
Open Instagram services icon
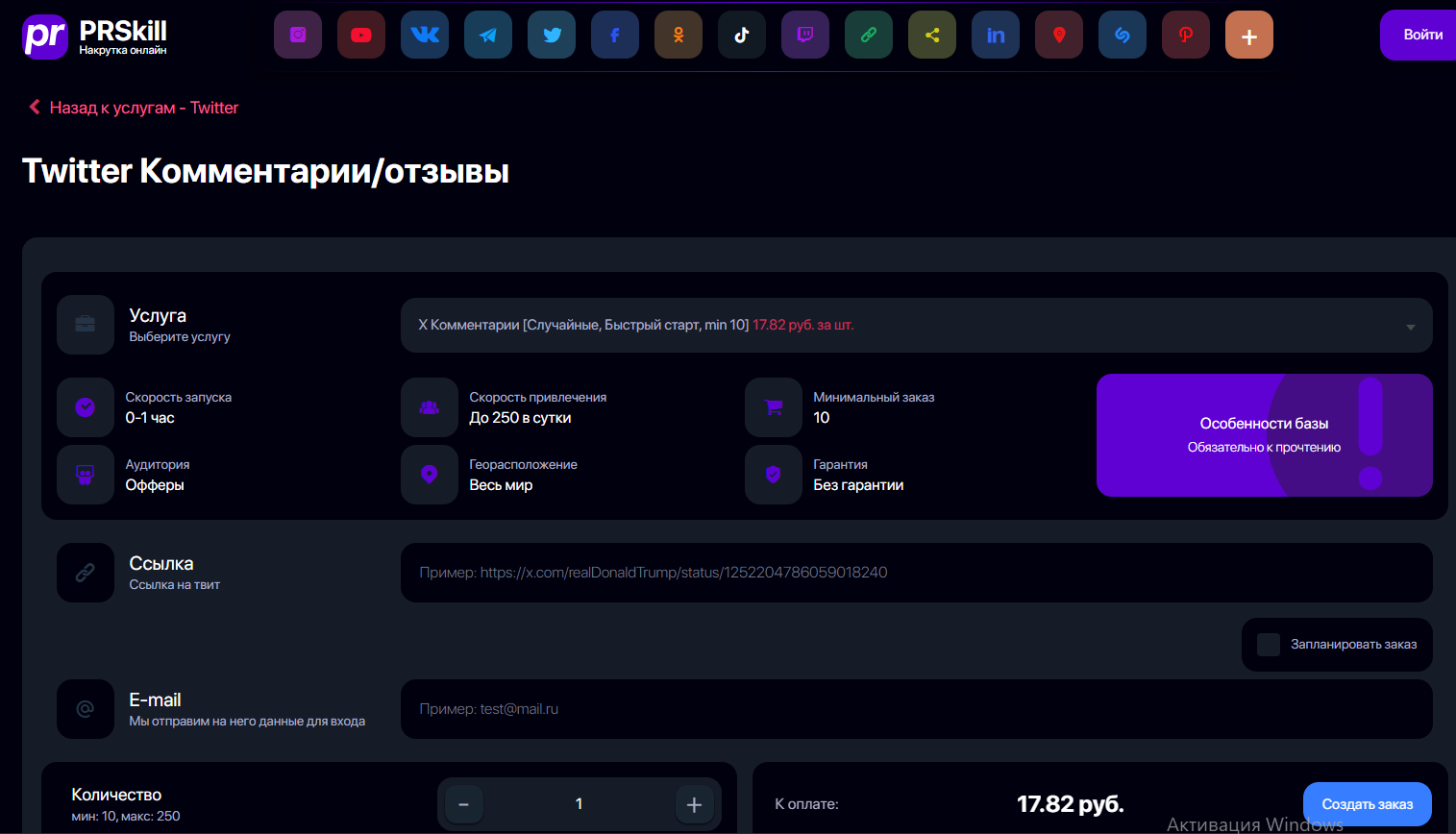[x=298, y=35]
